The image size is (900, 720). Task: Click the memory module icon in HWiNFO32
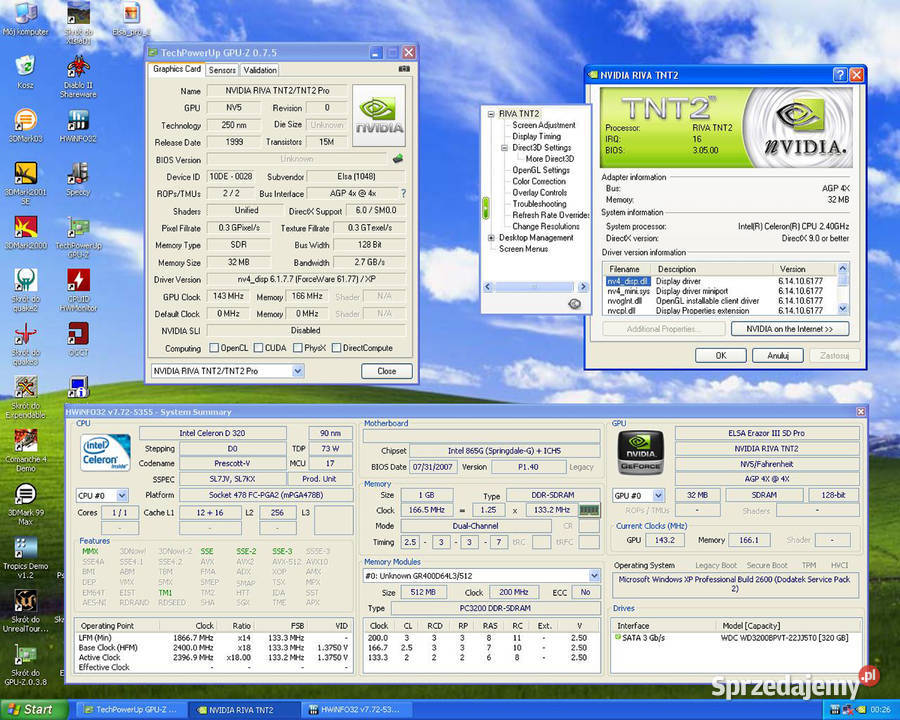pyautogui.click(x=589, y=510)
